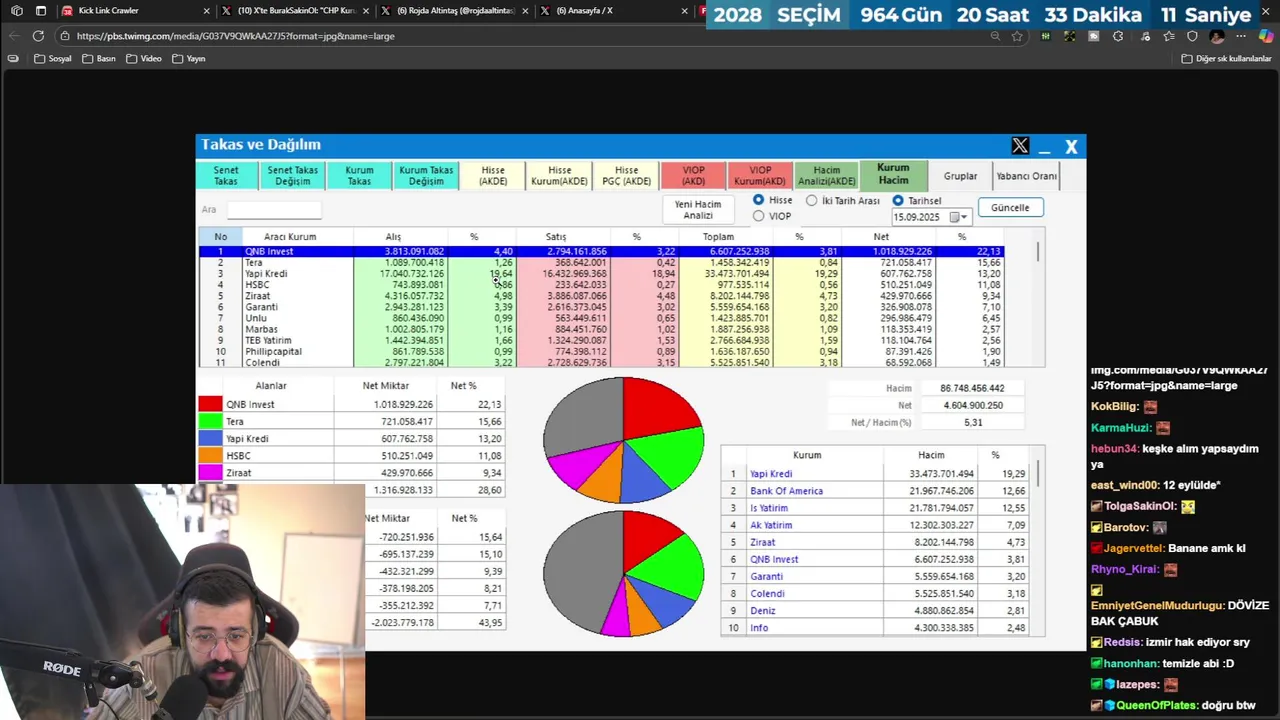The width and height of the screenshot is (1280, 720).
Task: Open the browser shield icon
Action: pyautogui.click(x=1192, y=36)
